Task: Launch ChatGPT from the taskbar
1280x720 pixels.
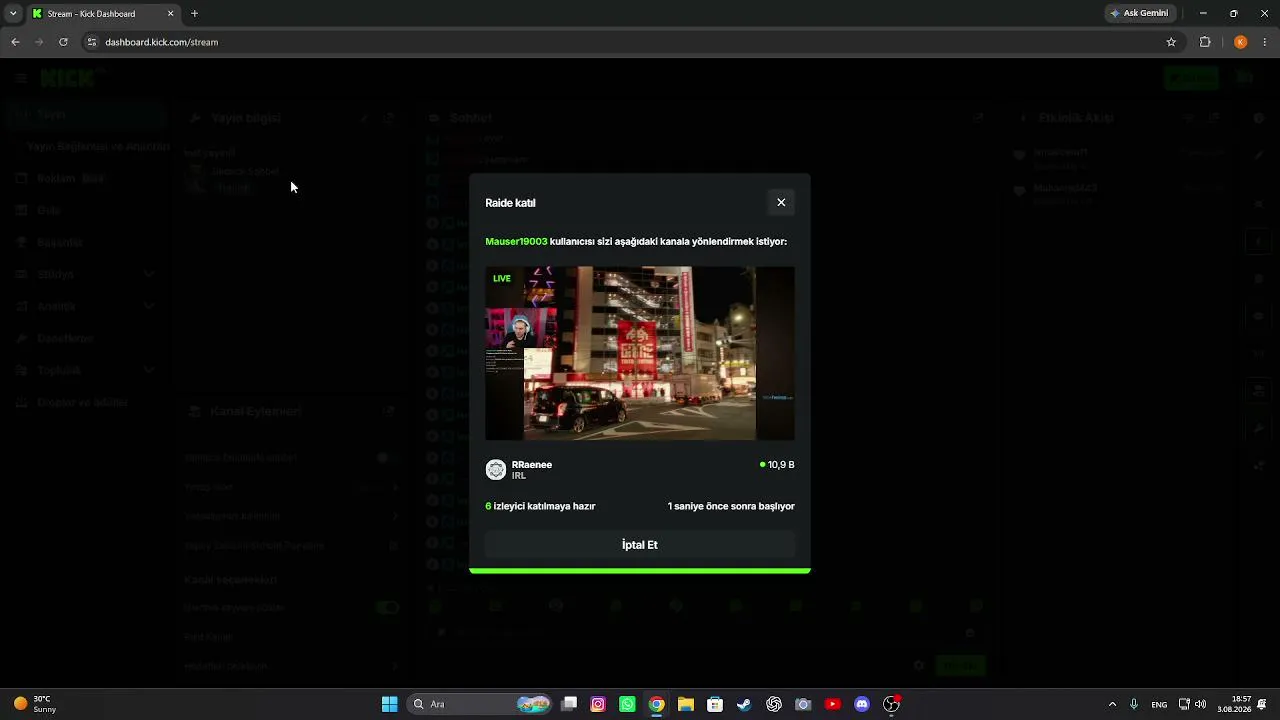Action: point(774,704)
